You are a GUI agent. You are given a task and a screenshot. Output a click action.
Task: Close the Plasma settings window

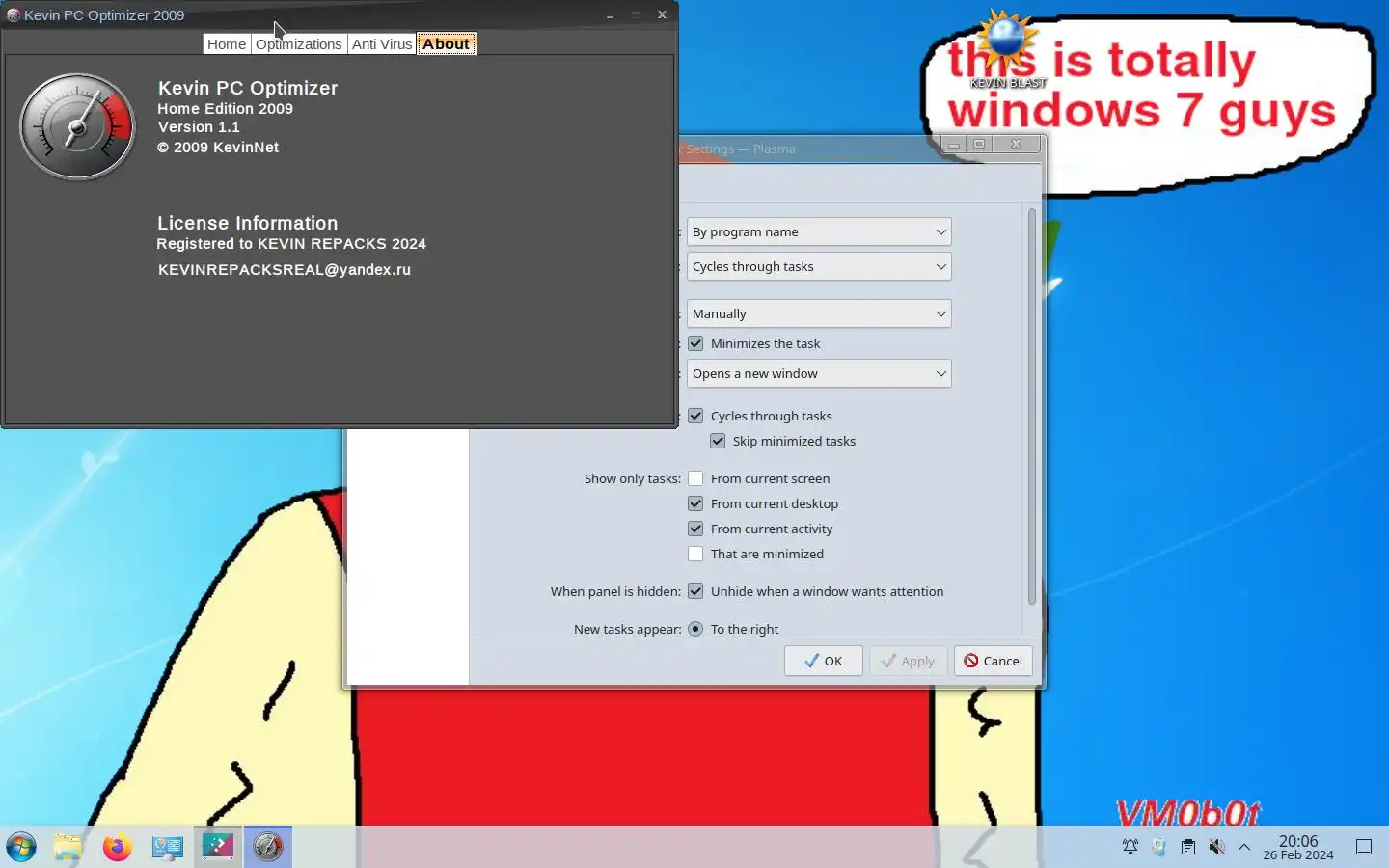pos(1016,144)
